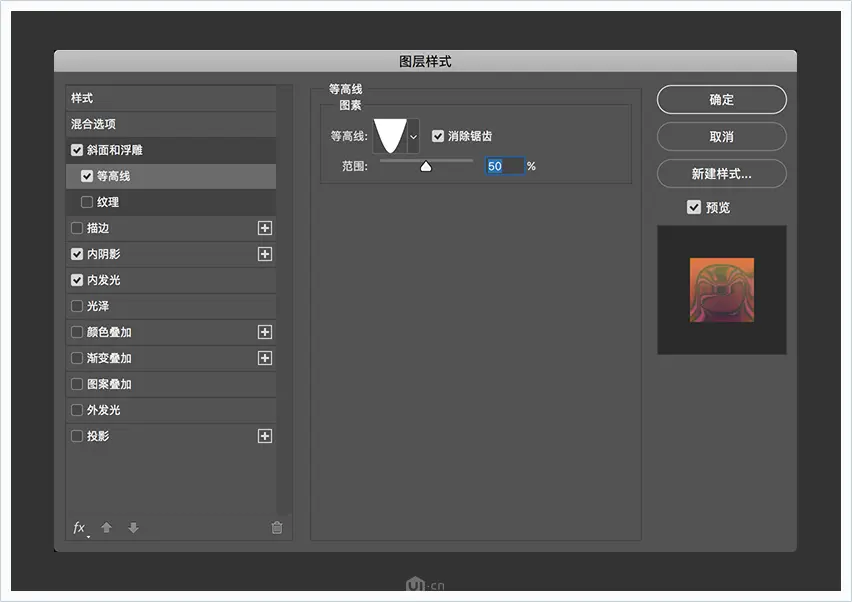Add another 渐变叠加 effect with plus icon
Image resolution: width=852 pixels, height=602 pixels.
(265, 358)
